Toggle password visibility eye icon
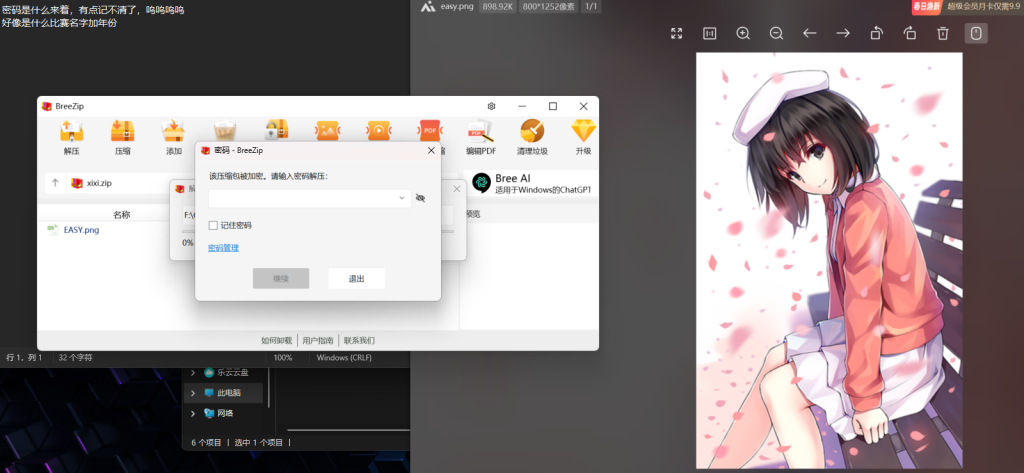This screenshot has width=1024, height=473. pyautogui.click(x=421, y=198)
